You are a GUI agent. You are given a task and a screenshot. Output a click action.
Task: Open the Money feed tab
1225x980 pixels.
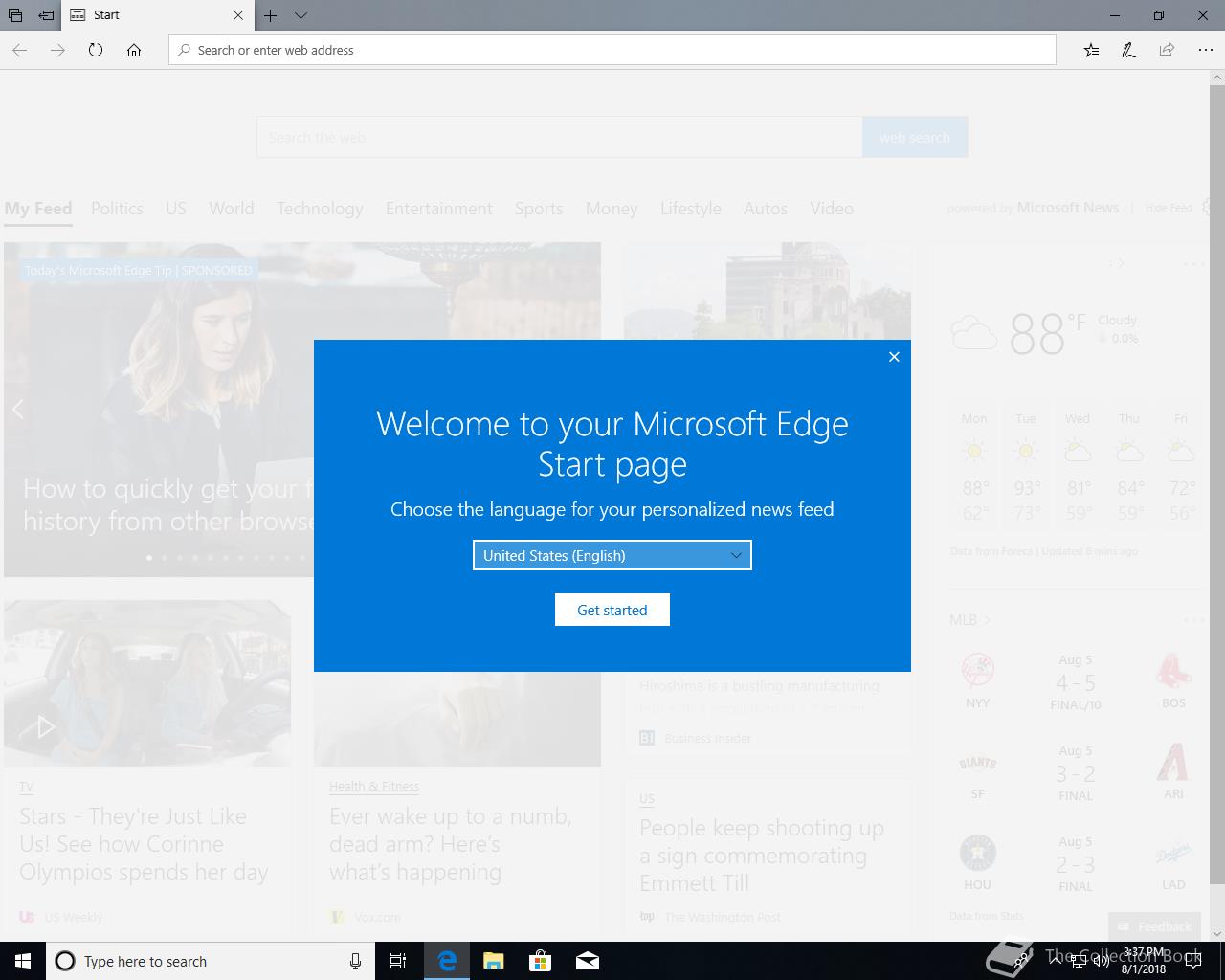click(x=612, y=208)
